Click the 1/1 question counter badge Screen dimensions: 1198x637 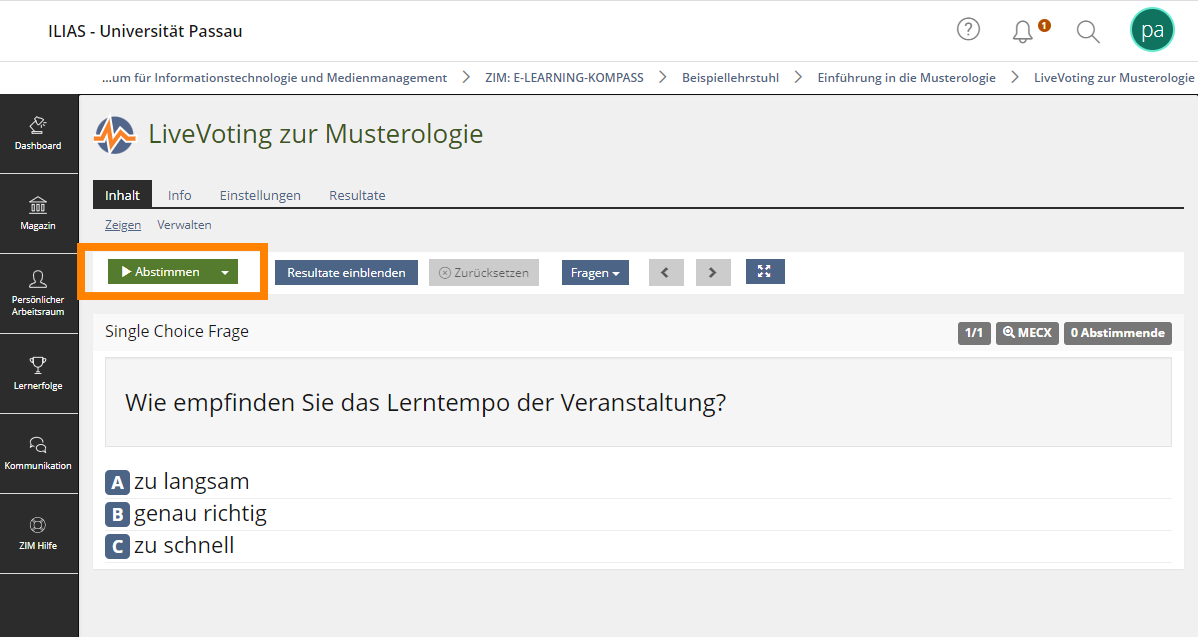pyautogui.click(x=974, y=333)
